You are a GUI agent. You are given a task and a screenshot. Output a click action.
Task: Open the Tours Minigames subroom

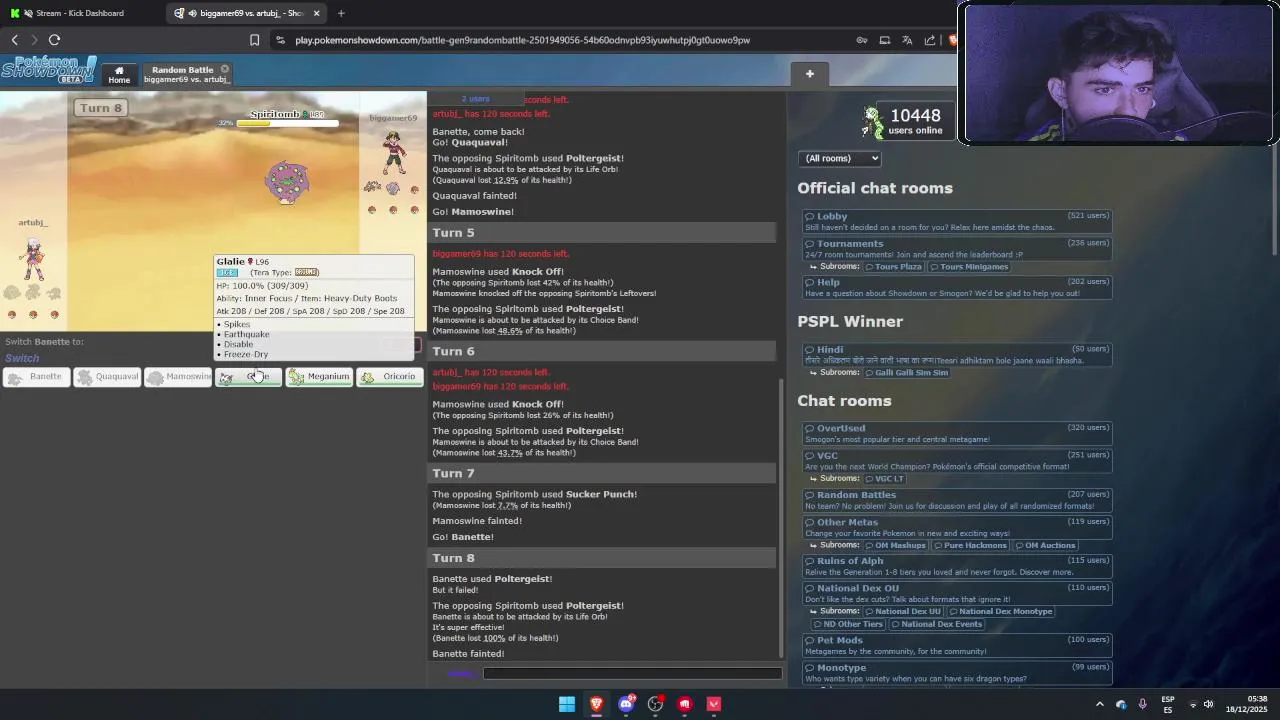(x=969, y=267)
